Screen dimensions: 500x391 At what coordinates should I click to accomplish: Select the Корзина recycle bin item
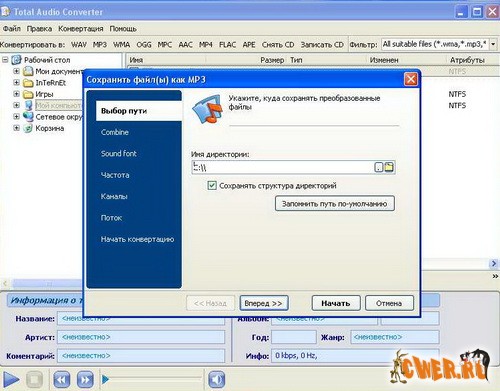50,128
